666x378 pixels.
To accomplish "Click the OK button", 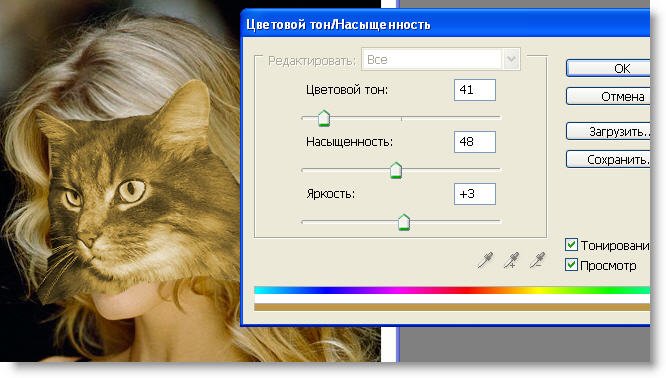I will coord(608,68).
